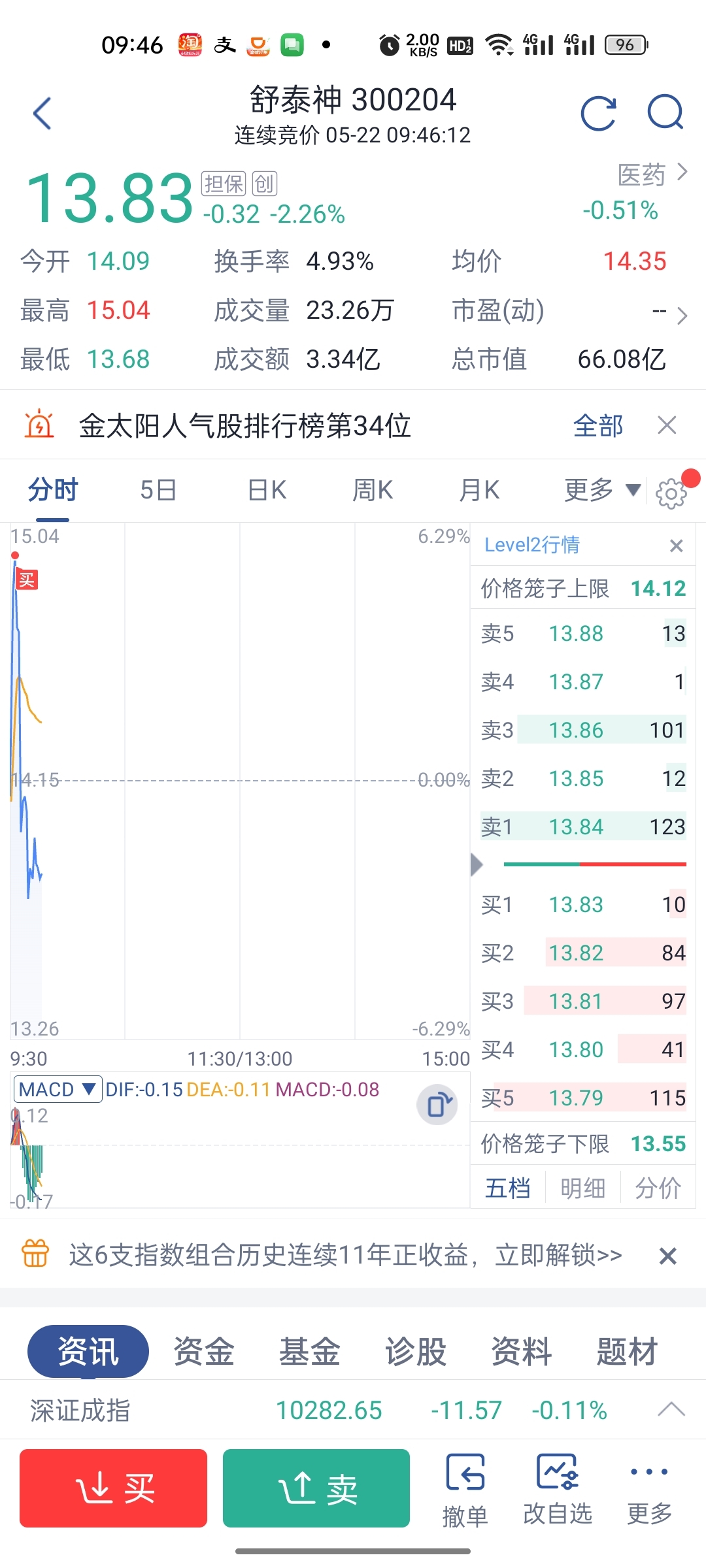706x1568 pixels.
Task: Open the MACD indicator dropdown
Action: coord(58,1089)
